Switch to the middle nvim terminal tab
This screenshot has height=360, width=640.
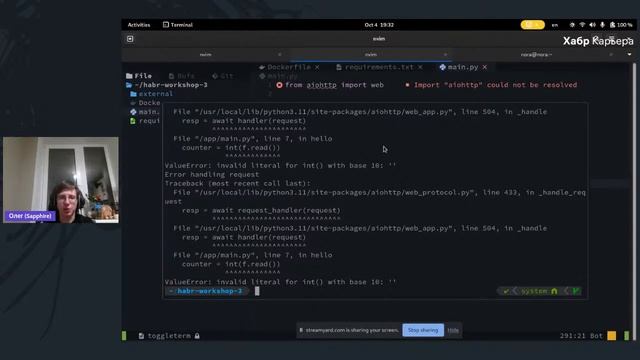point(371,54)
